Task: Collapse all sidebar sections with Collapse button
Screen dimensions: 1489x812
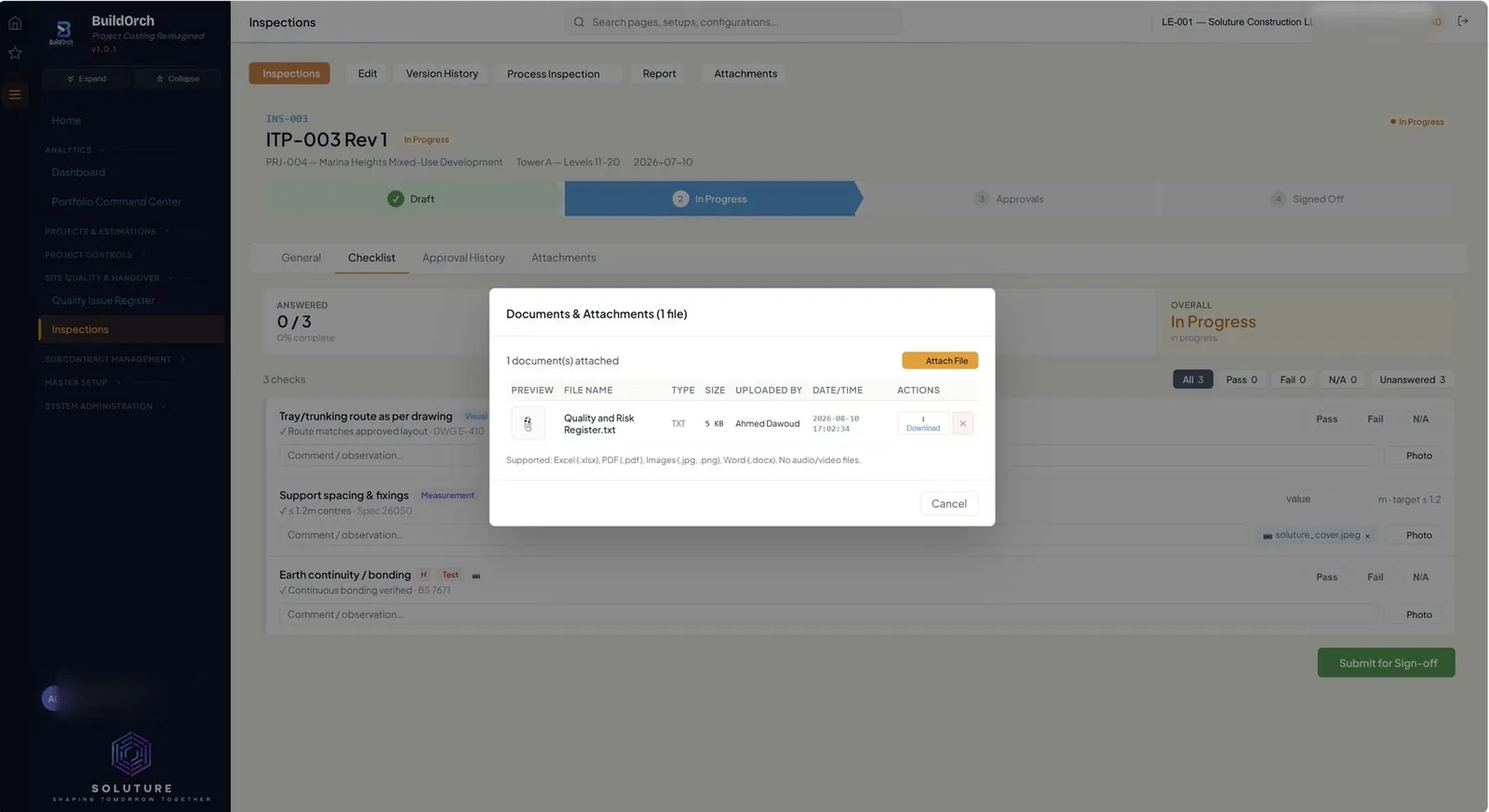Action: pos(179,79)
